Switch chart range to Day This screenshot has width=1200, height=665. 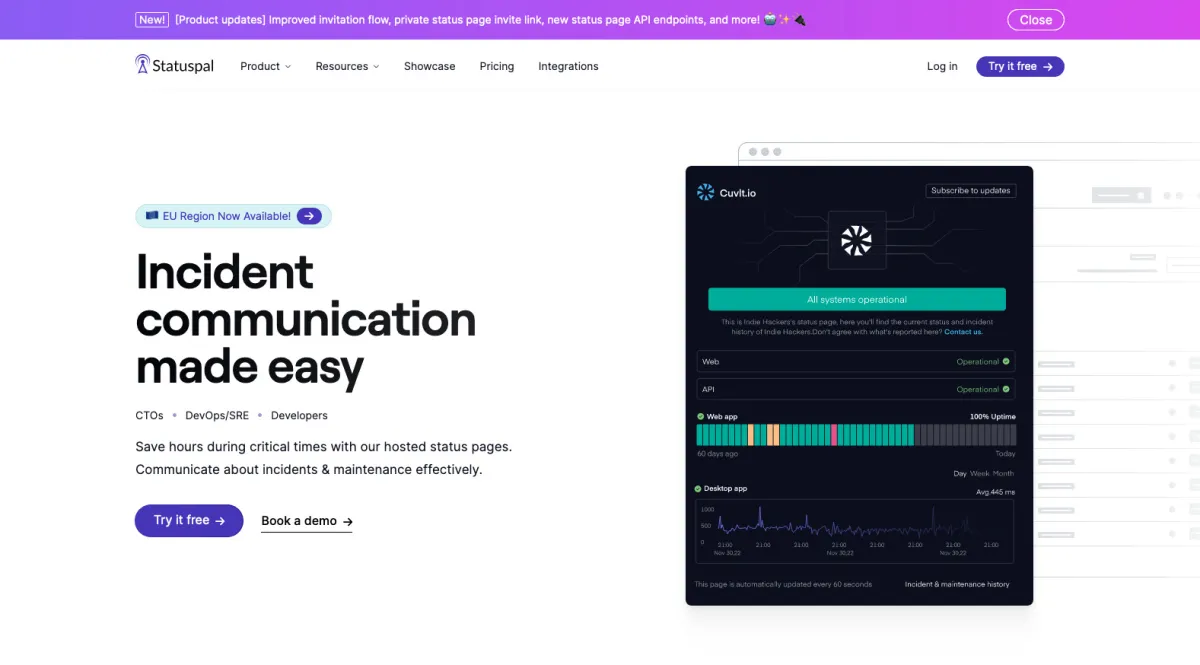pyautogui.click(x=960, y=473)
